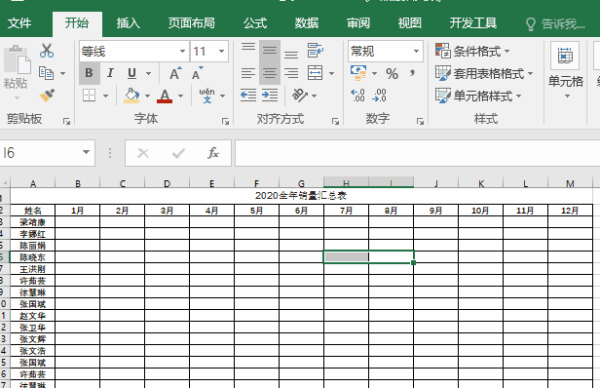Open 数字 group dialog launcher

(420, 122)
